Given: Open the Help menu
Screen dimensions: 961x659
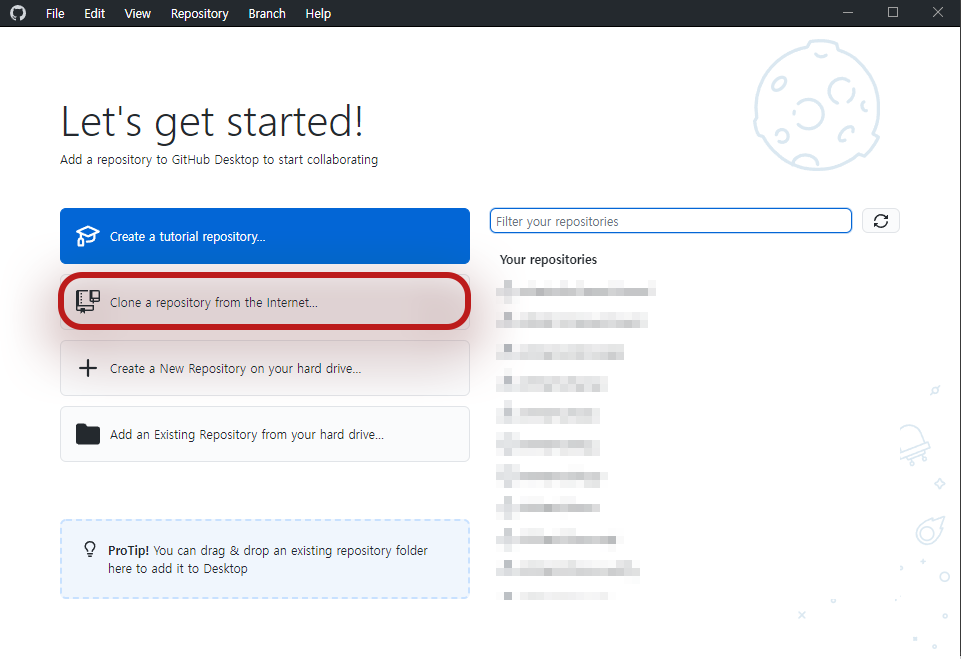Looking at the screenshot, I should pyautogui.click(x=318, y=13).
